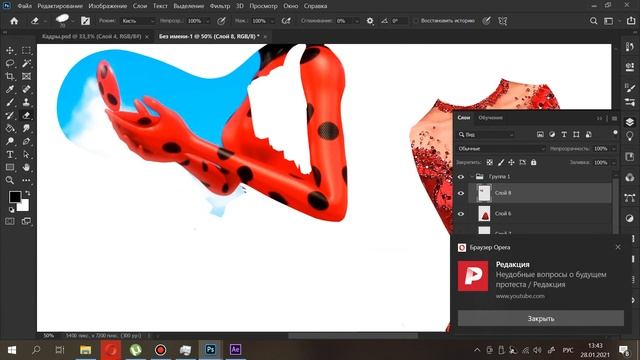
Task: Select the Rectangle shape tool
Action: click(x=10, y=167)
